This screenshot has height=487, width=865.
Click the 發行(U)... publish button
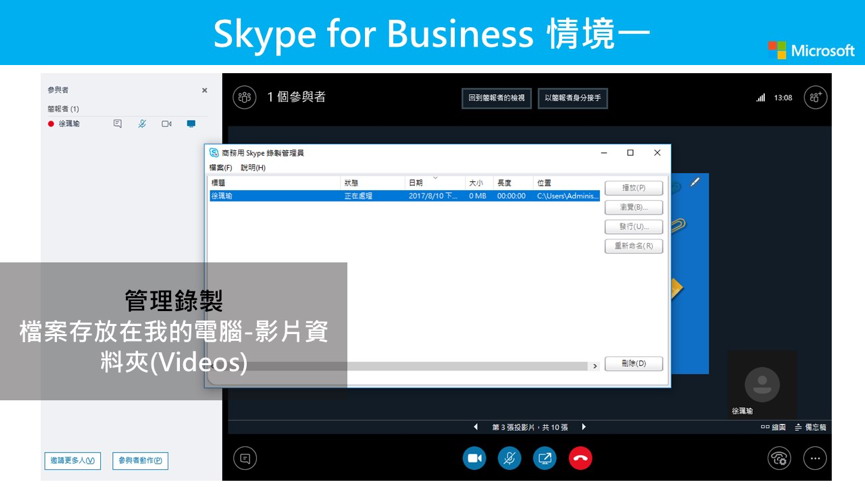coord(634,227)
